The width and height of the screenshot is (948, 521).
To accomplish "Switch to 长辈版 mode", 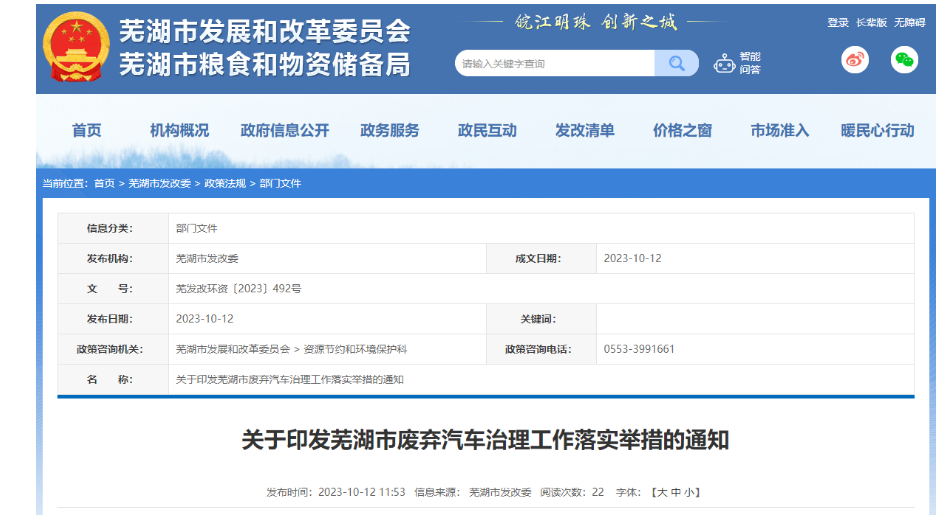I will tap(870, 23).
